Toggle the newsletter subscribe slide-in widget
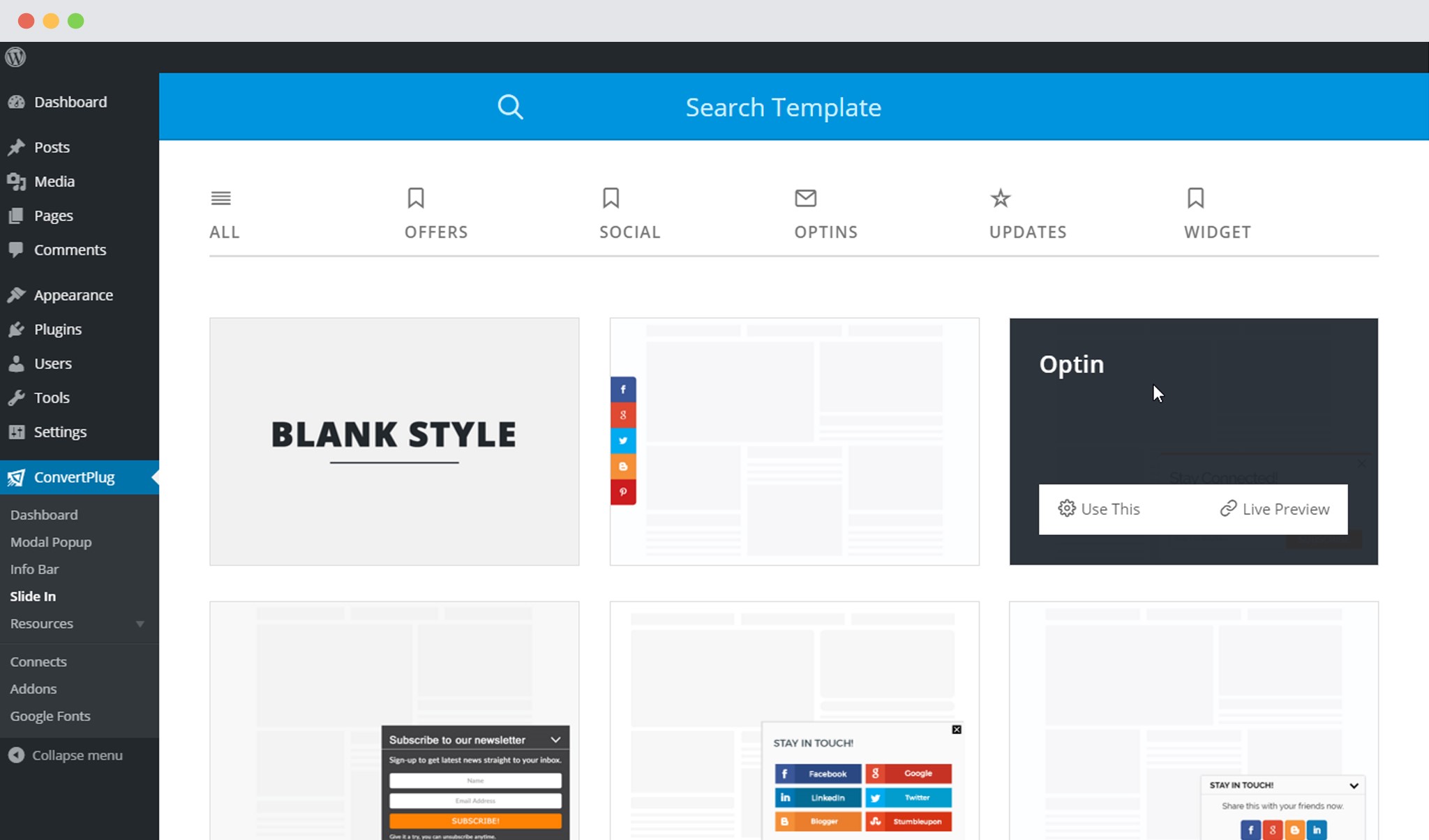The image size is (1429, 840). [x=554, y=740]
